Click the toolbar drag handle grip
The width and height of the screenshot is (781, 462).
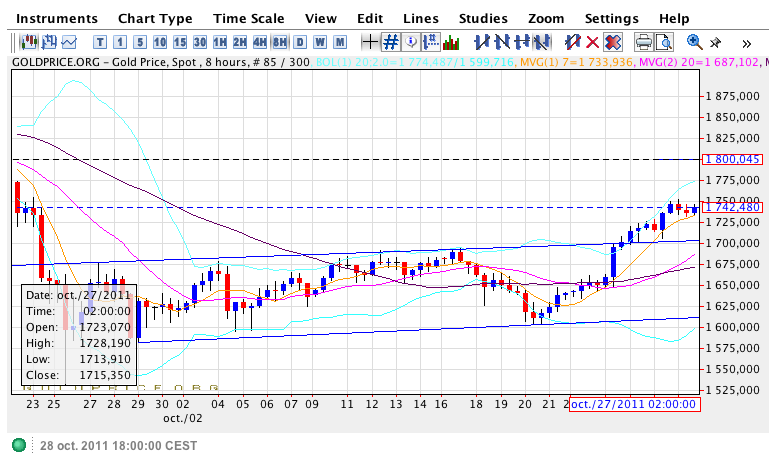tap(14, 42)
